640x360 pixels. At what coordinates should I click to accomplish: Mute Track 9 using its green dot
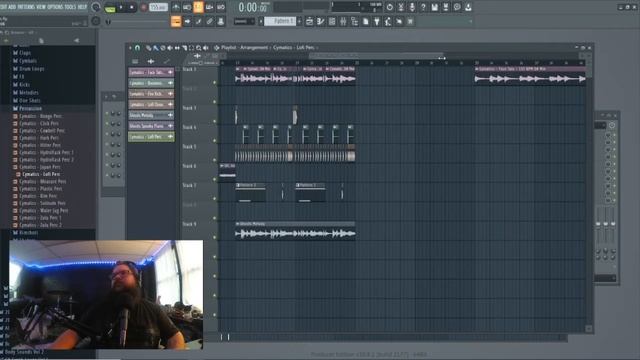point(214,237)
